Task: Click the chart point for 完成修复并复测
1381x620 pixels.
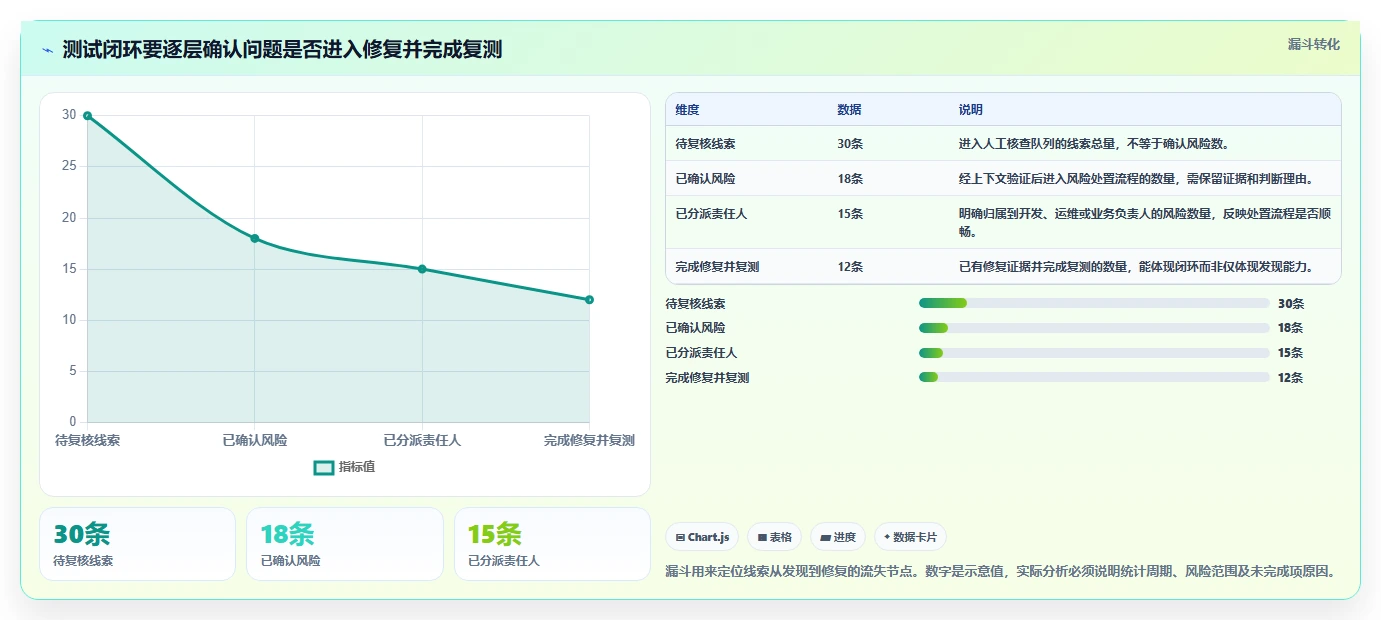Action: (589, 299)
